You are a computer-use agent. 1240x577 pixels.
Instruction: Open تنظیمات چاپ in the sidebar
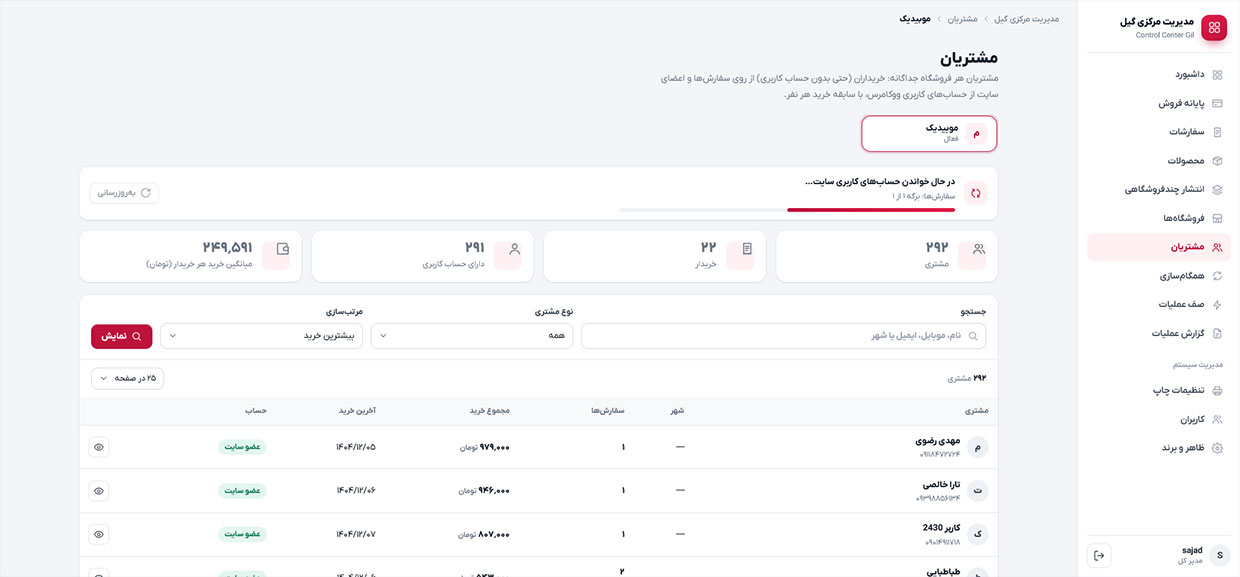[1159, 390]
